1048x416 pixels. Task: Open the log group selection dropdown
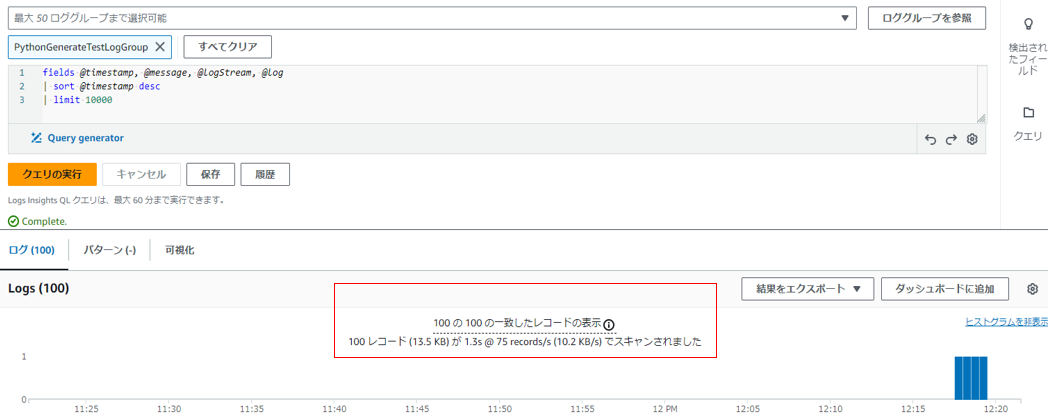coord(432,19)
